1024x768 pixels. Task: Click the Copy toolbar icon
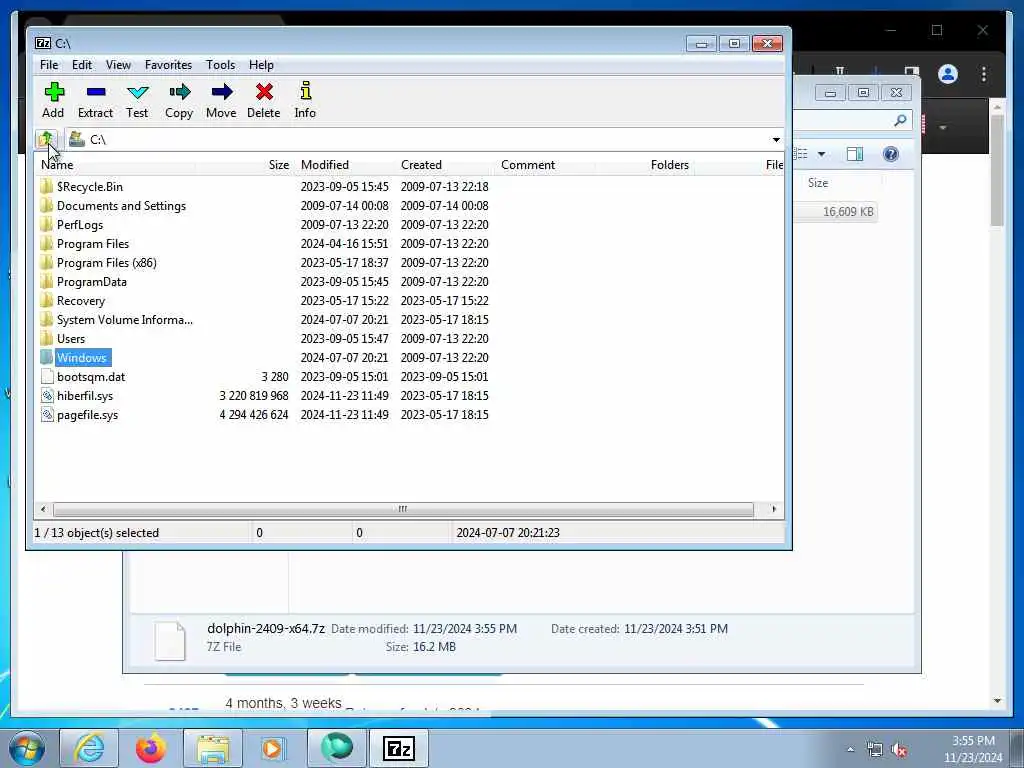click(x=179, y=100)
